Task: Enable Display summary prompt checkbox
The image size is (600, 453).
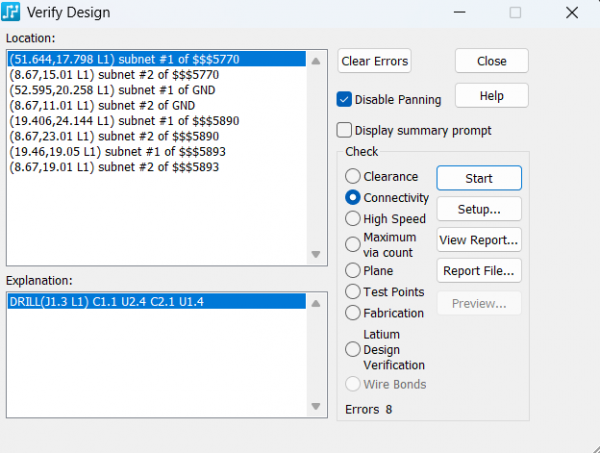Action: coord(345,130)
